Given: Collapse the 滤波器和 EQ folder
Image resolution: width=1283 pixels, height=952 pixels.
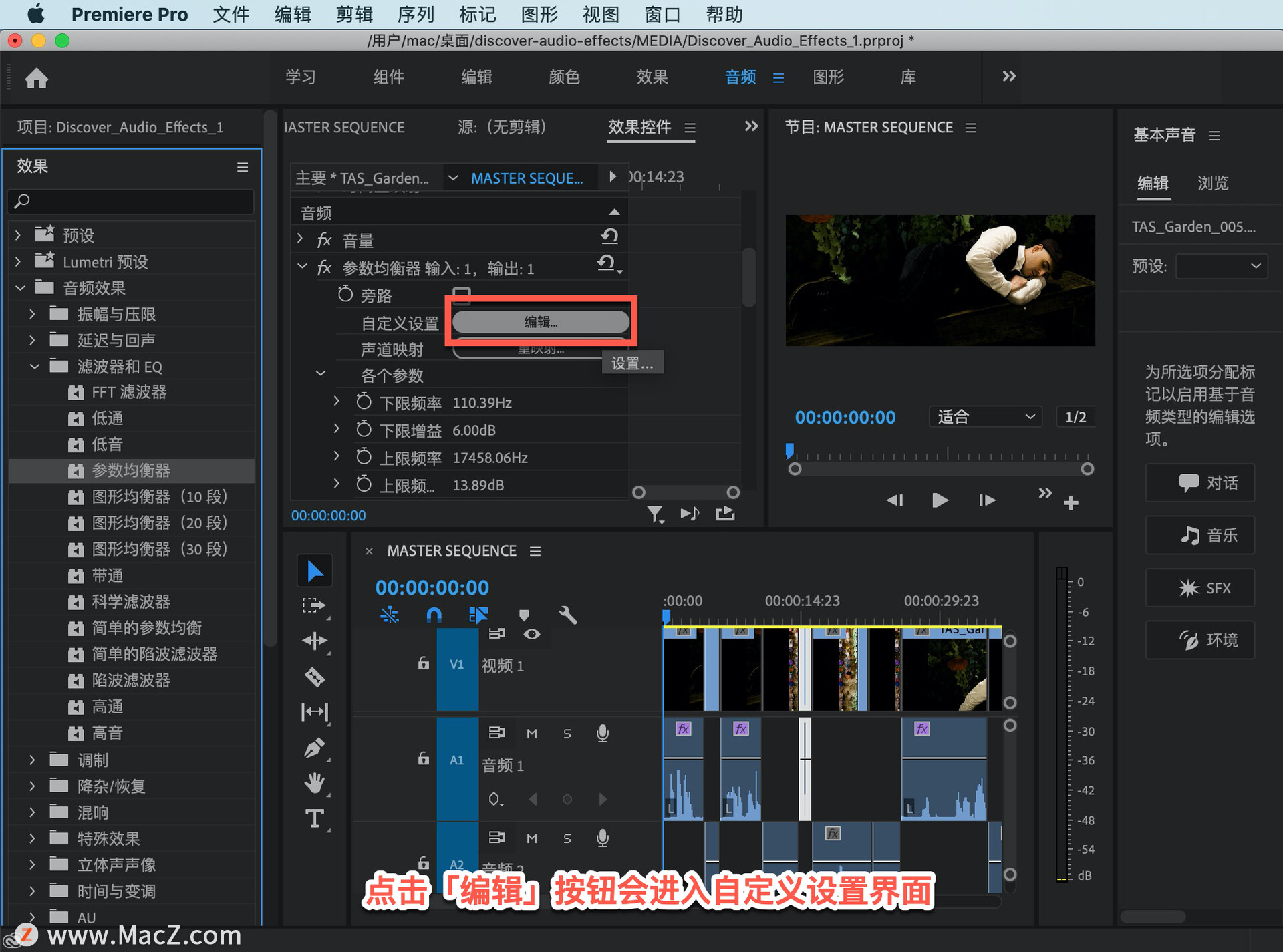Looking at the screenshot, I should click(35, 366).
